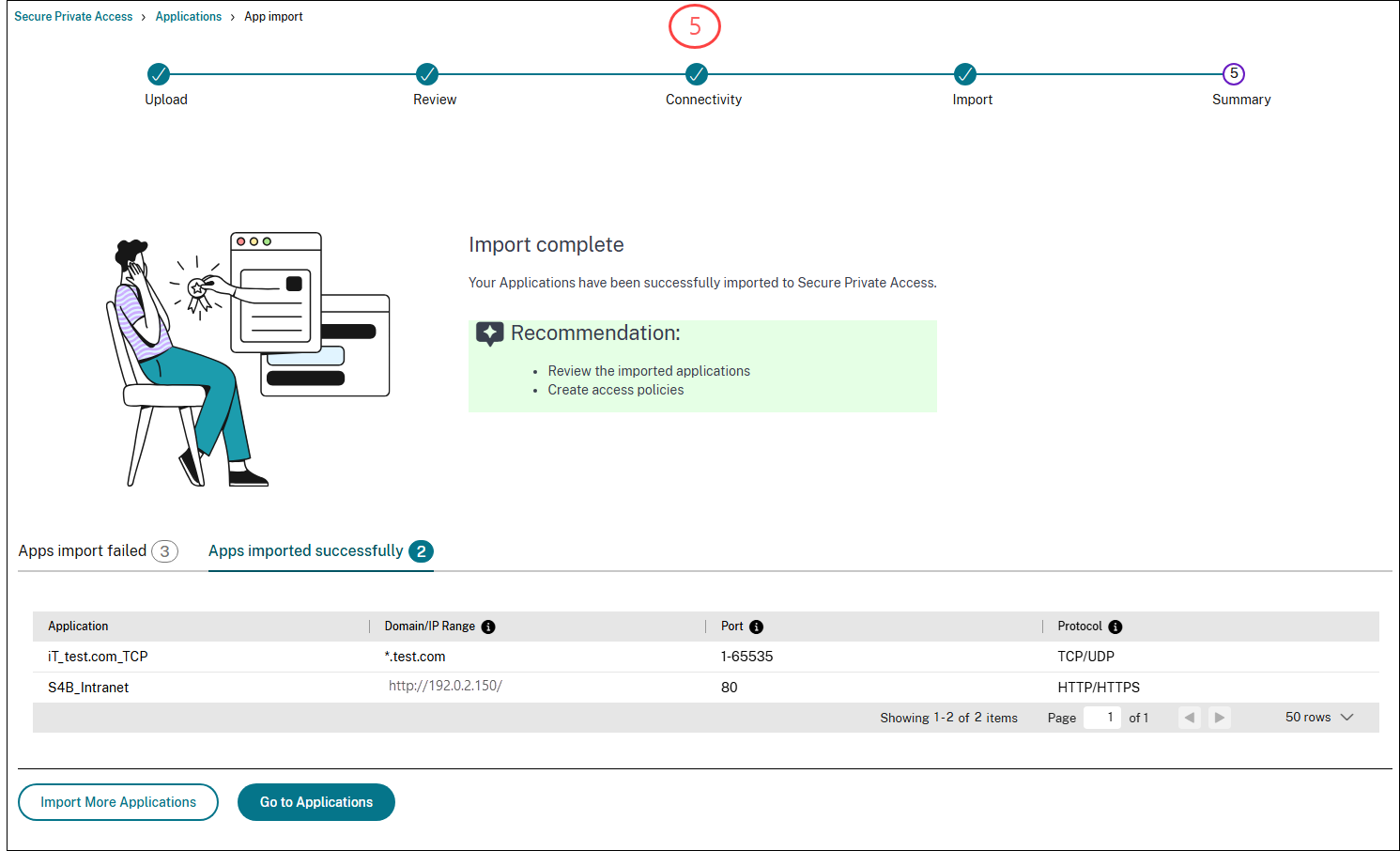The image size is (1400, 851).
Task: Select the Connectivity step checkmark icon
Action: point(696,74)
